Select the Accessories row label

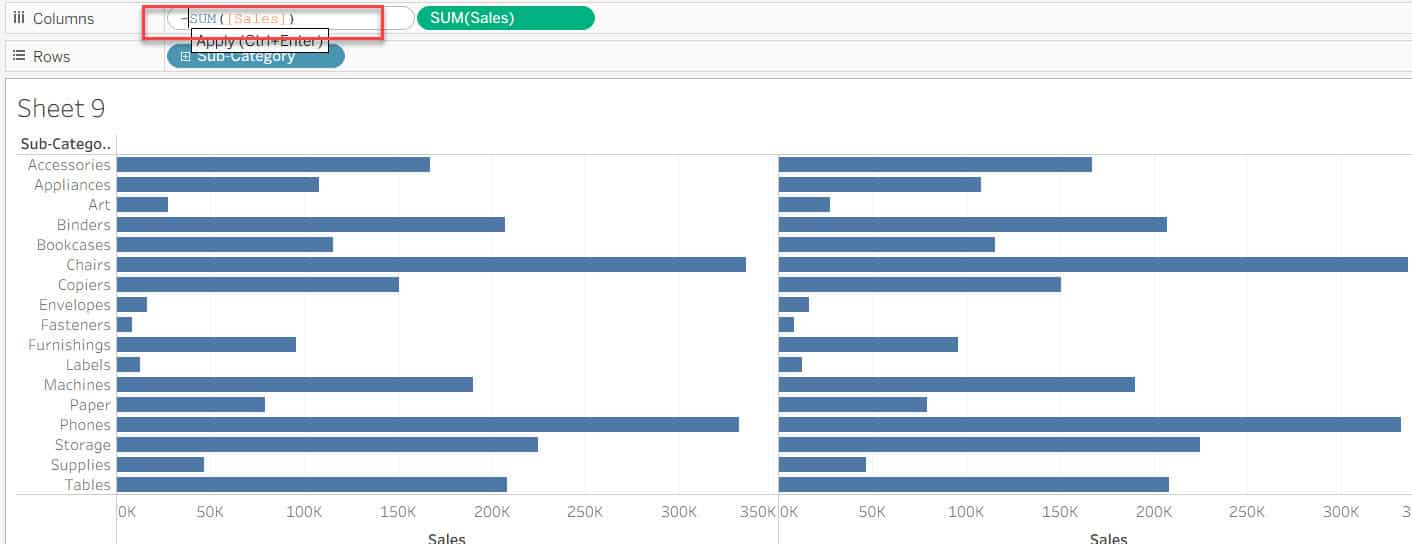[x=69, y=165]
